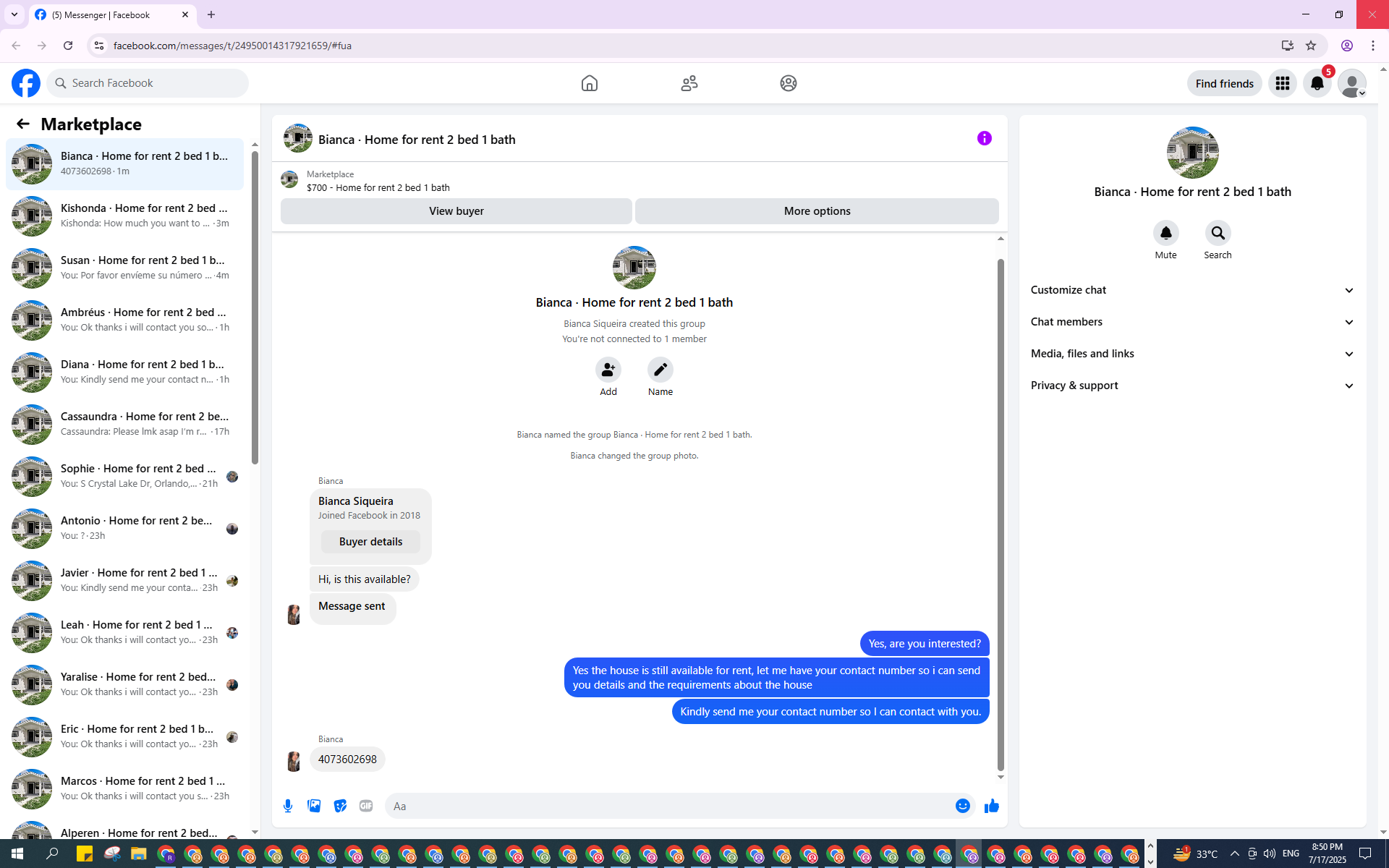The height and width of the screenshot is (868, 1389).
Task: Go to the Home feed icon
Action: (590, 83)
